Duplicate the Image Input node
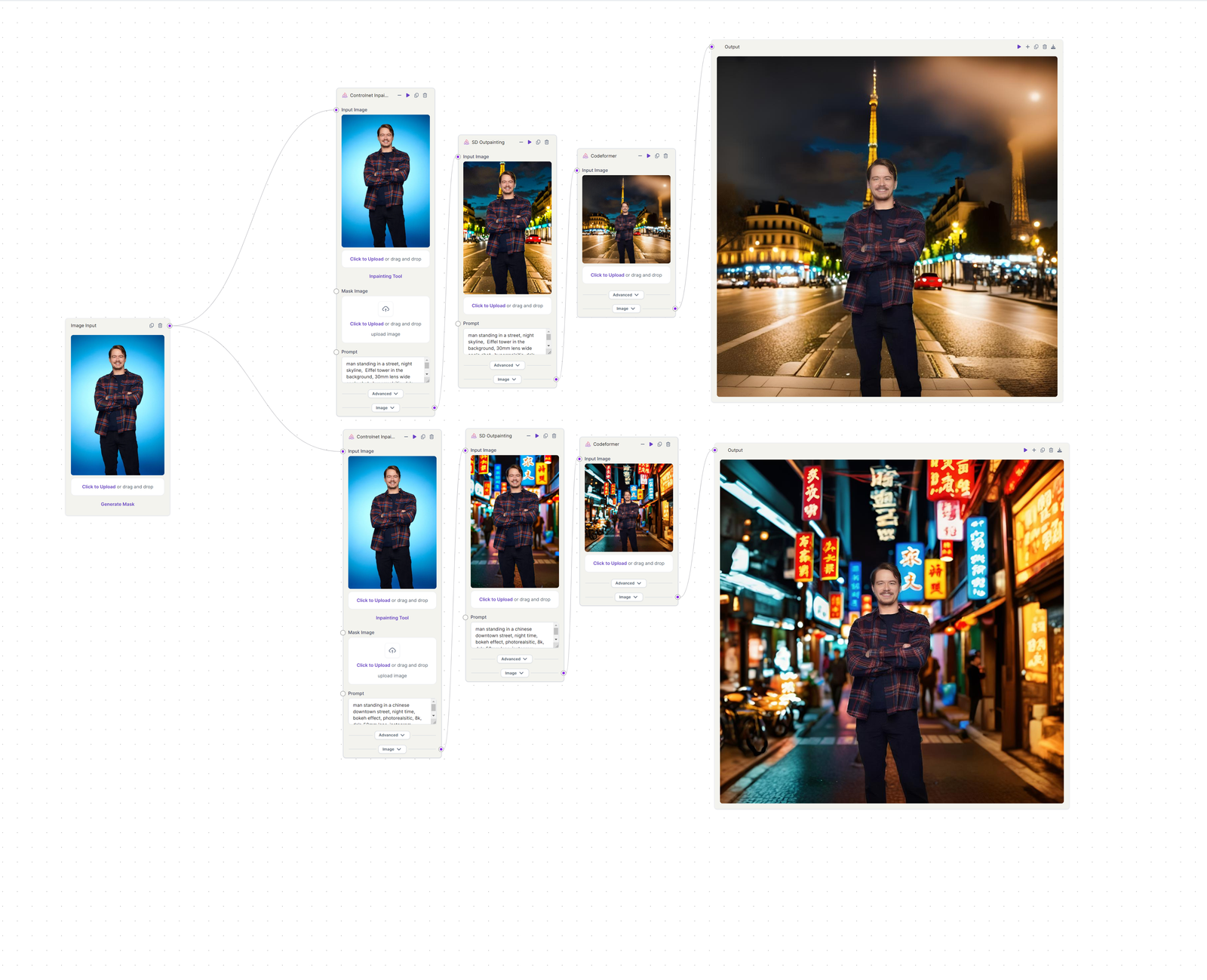 coord(150,326)
